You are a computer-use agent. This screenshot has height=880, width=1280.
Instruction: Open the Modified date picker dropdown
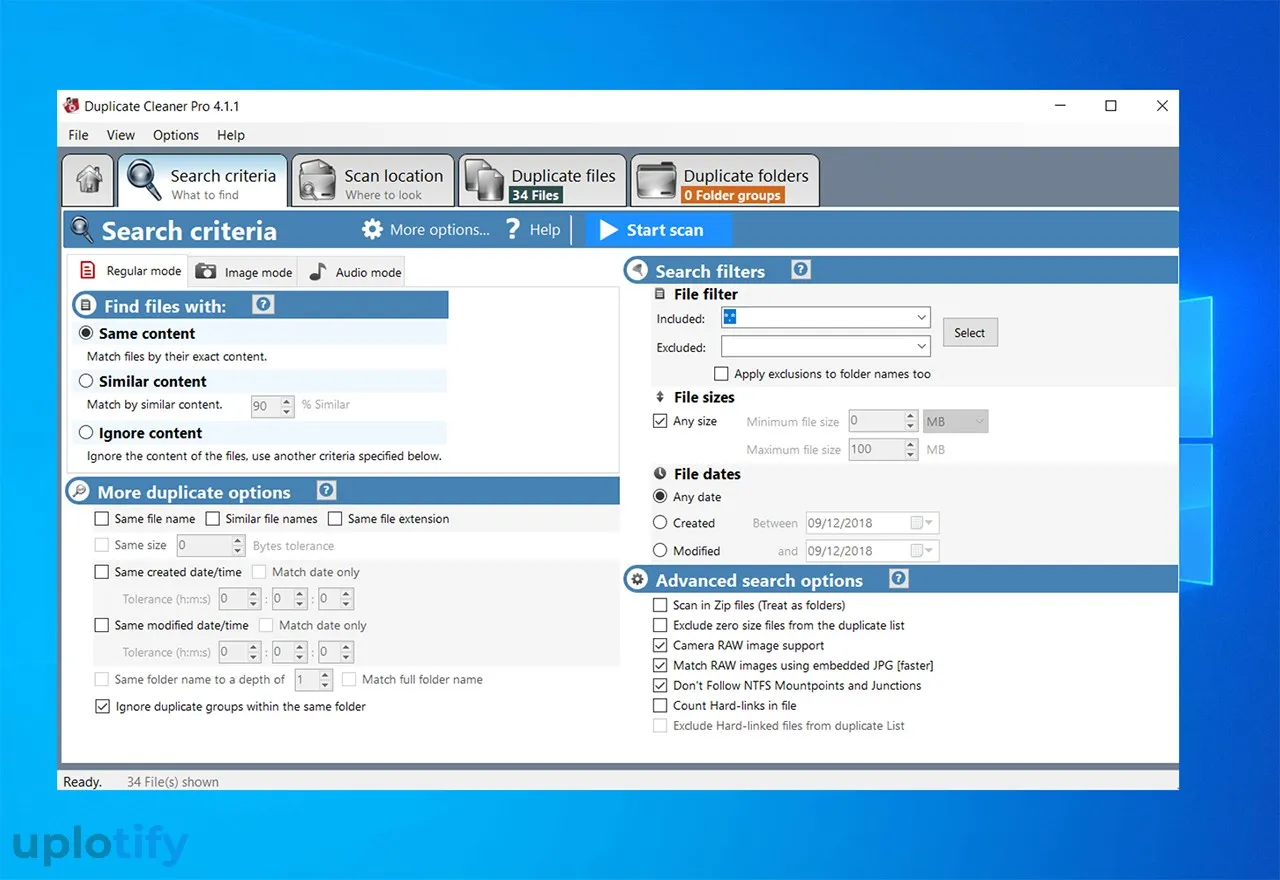(x=923, y=551)
